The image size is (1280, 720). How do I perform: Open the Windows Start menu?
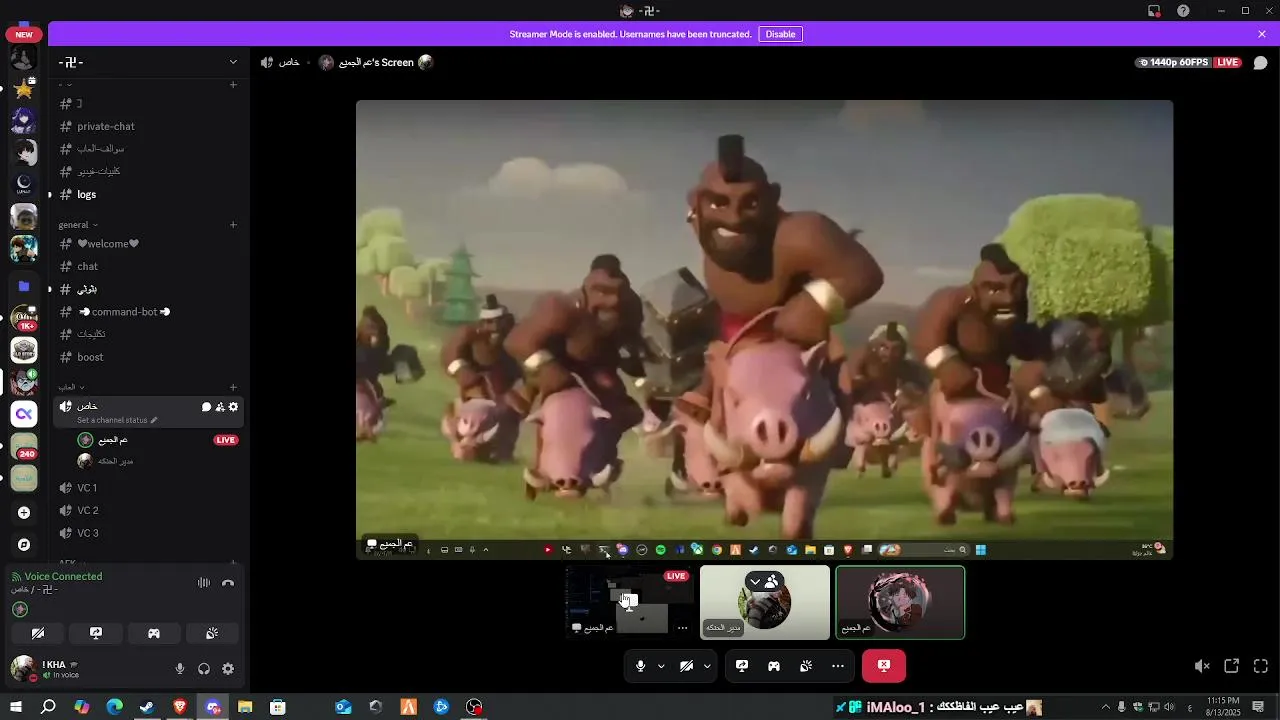(16, 707)
